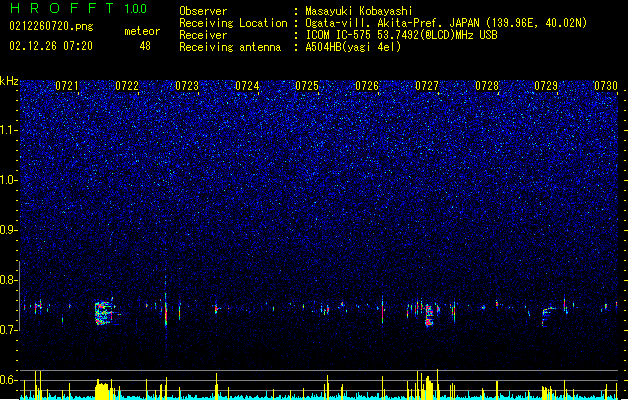Viewport: 629px width, 400px height.
Task: Click the 0.7 kHz axis label
Action: click(x=9, y=330)
